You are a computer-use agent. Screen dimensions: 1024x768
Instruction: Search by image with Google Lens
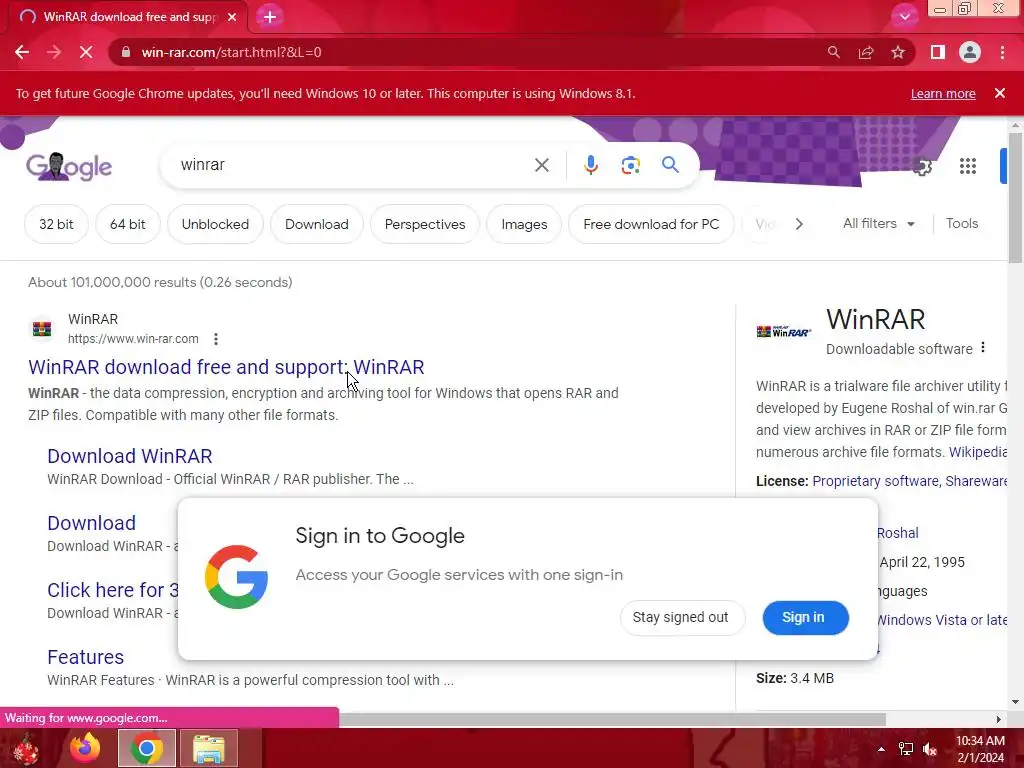coord(630,165)
